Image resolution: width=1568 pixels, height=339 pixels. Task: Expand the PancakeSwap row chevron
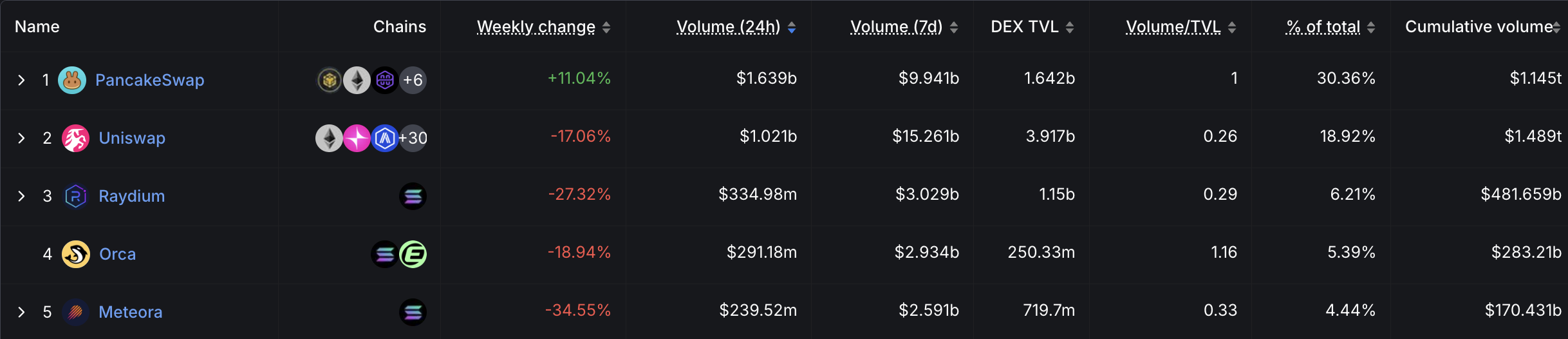[21, 80]
